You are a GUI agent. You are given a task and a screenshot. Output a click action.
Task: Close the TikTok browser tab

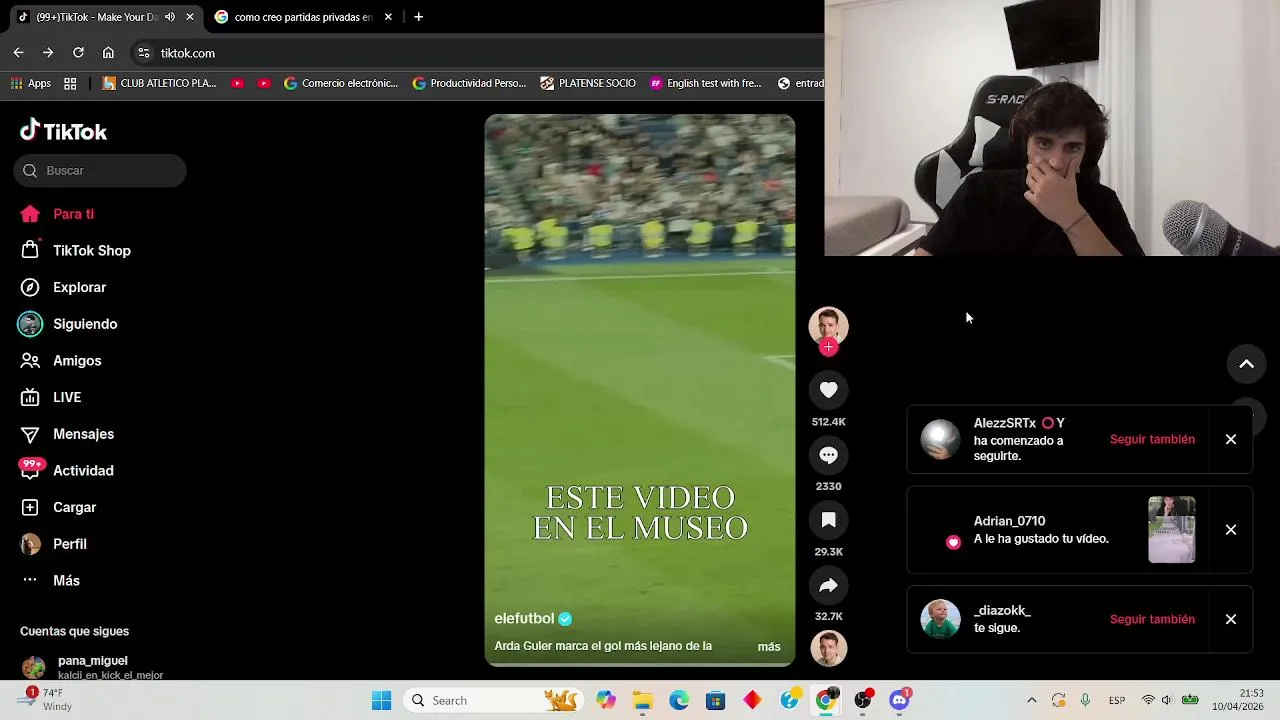tap(190, 17)
